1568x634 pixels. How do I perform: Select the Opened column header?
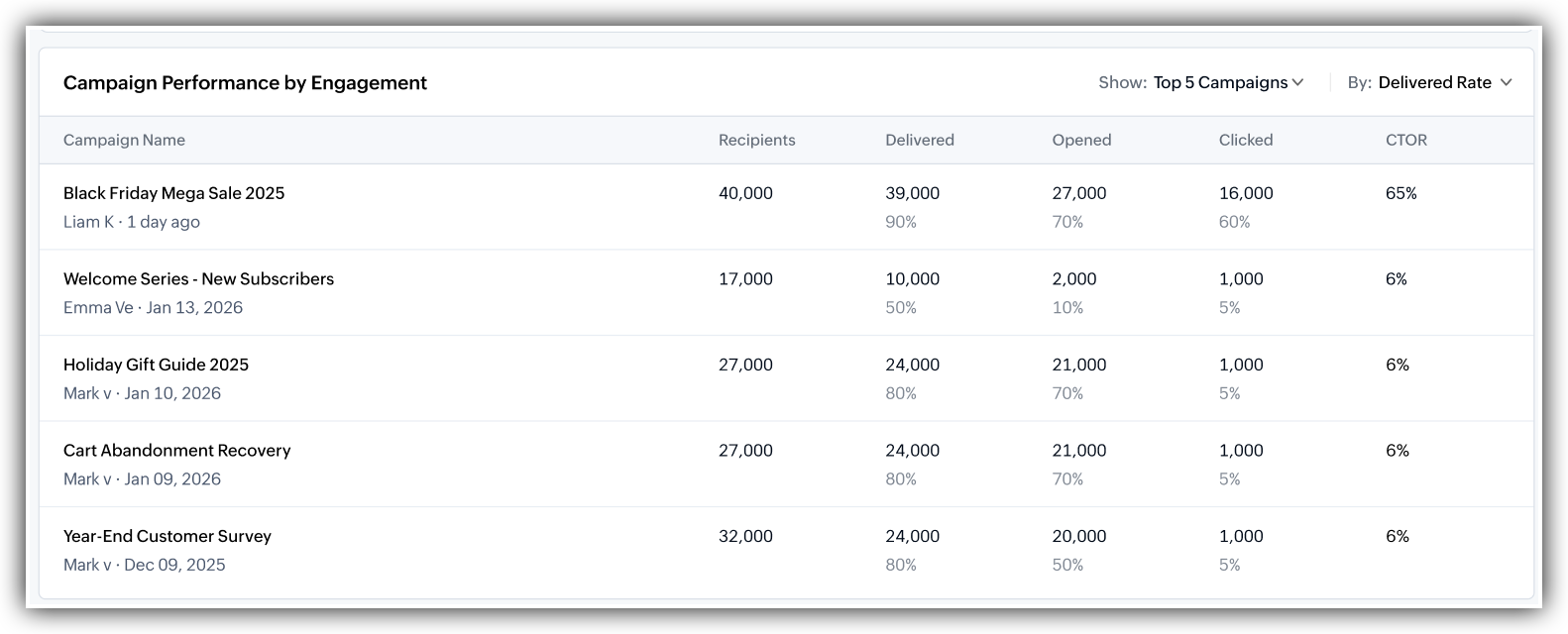(x=1081, y=140)
